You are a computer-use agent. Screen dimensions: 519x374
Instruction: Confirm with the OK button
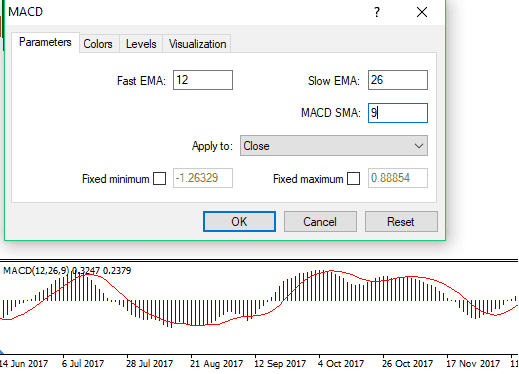(x=239, y=221)
